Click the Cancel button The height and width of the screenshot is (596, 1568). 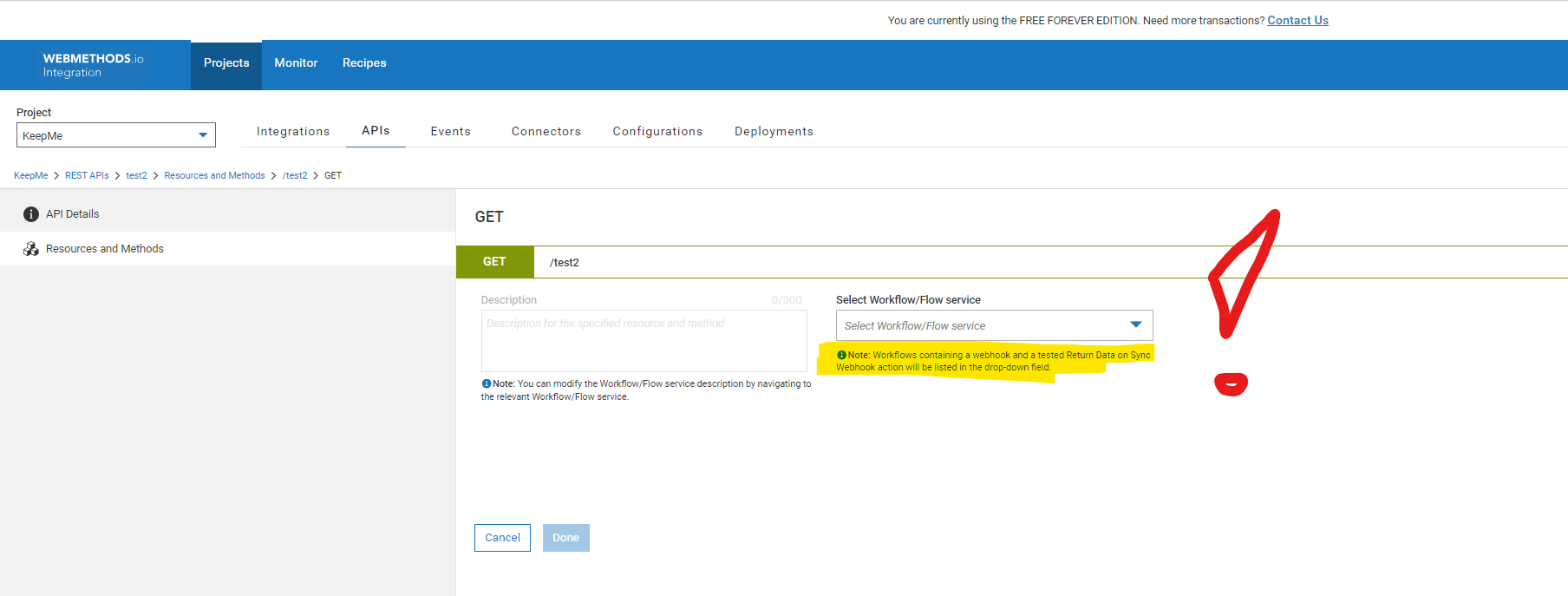click(x=502, y=538)
